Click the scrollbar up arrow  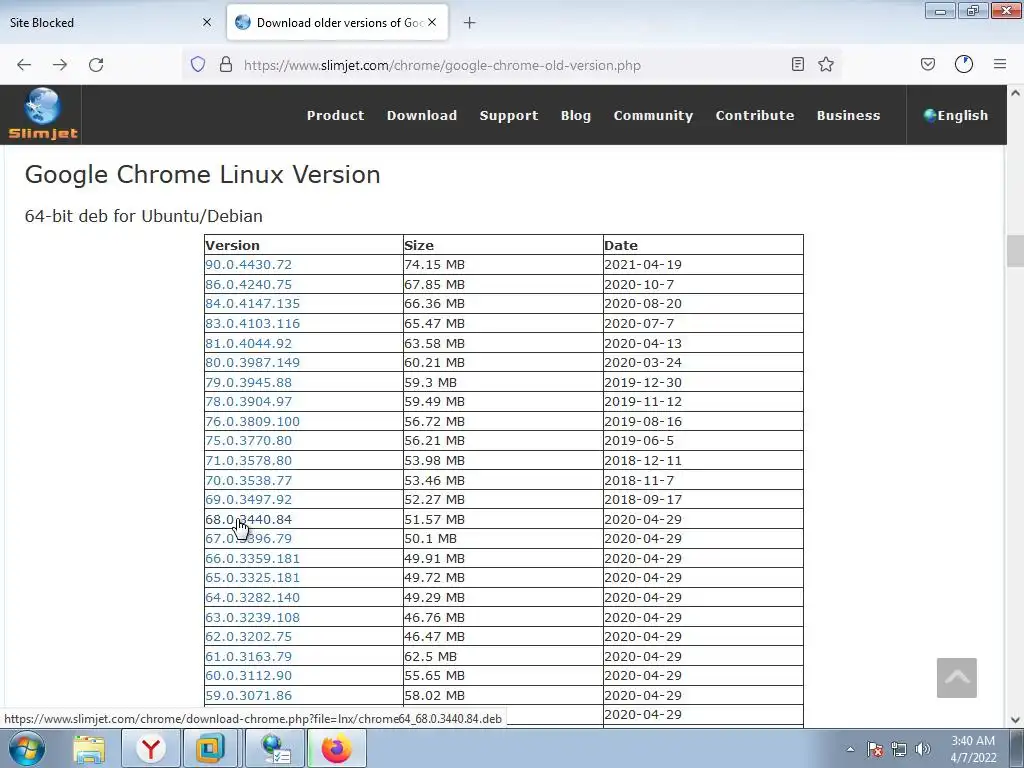click(1015, 93)
